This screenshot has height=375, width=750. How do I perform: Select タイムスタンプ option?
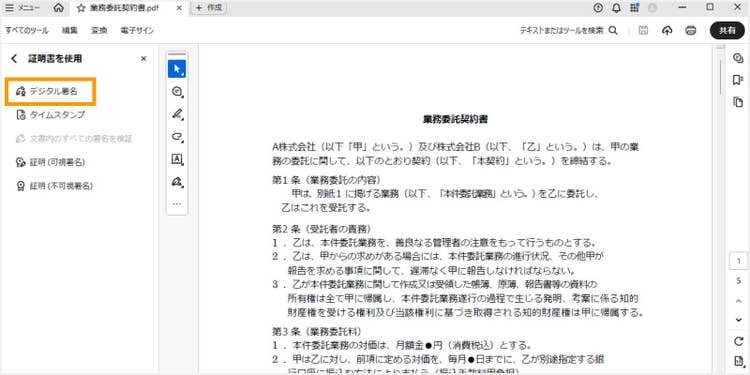[x=50, y=115]
